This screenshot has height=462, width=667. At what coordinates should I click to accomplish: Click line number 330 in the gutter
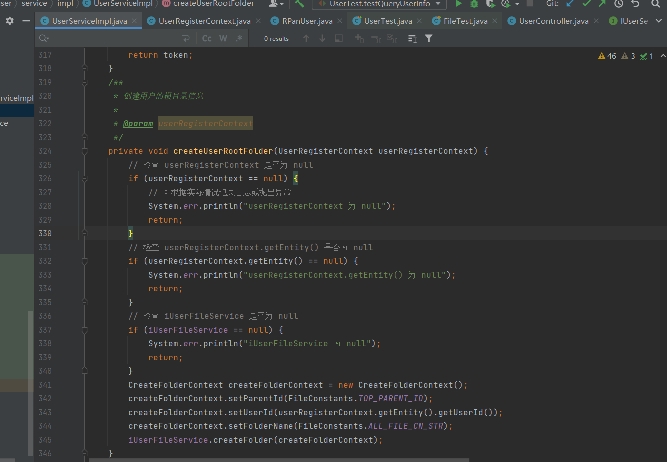45,234
